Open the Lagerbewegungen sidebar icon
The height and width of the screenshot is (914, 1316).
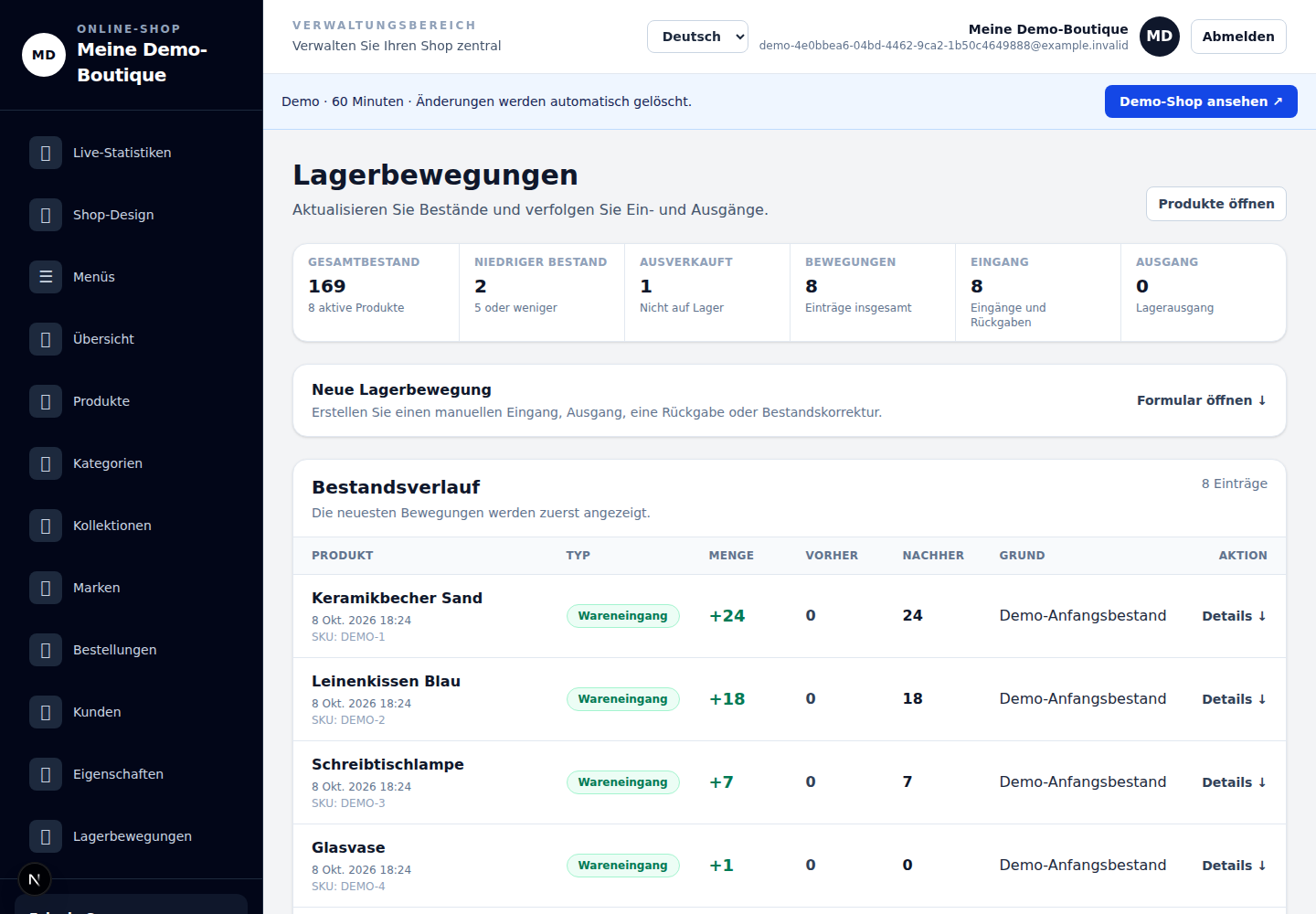pos(46,836)
